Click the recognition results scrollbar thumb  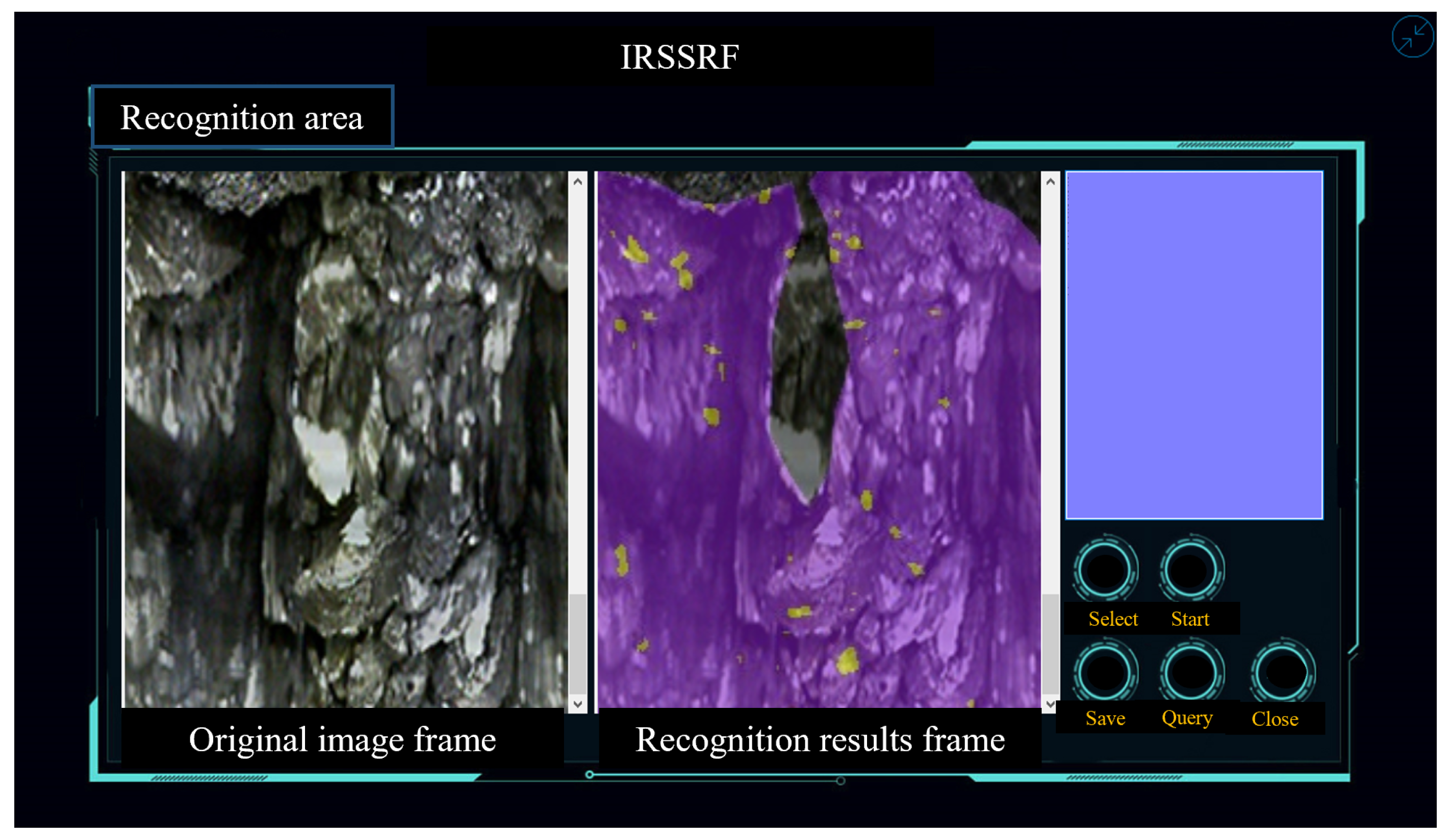(x=1051, y=644)
